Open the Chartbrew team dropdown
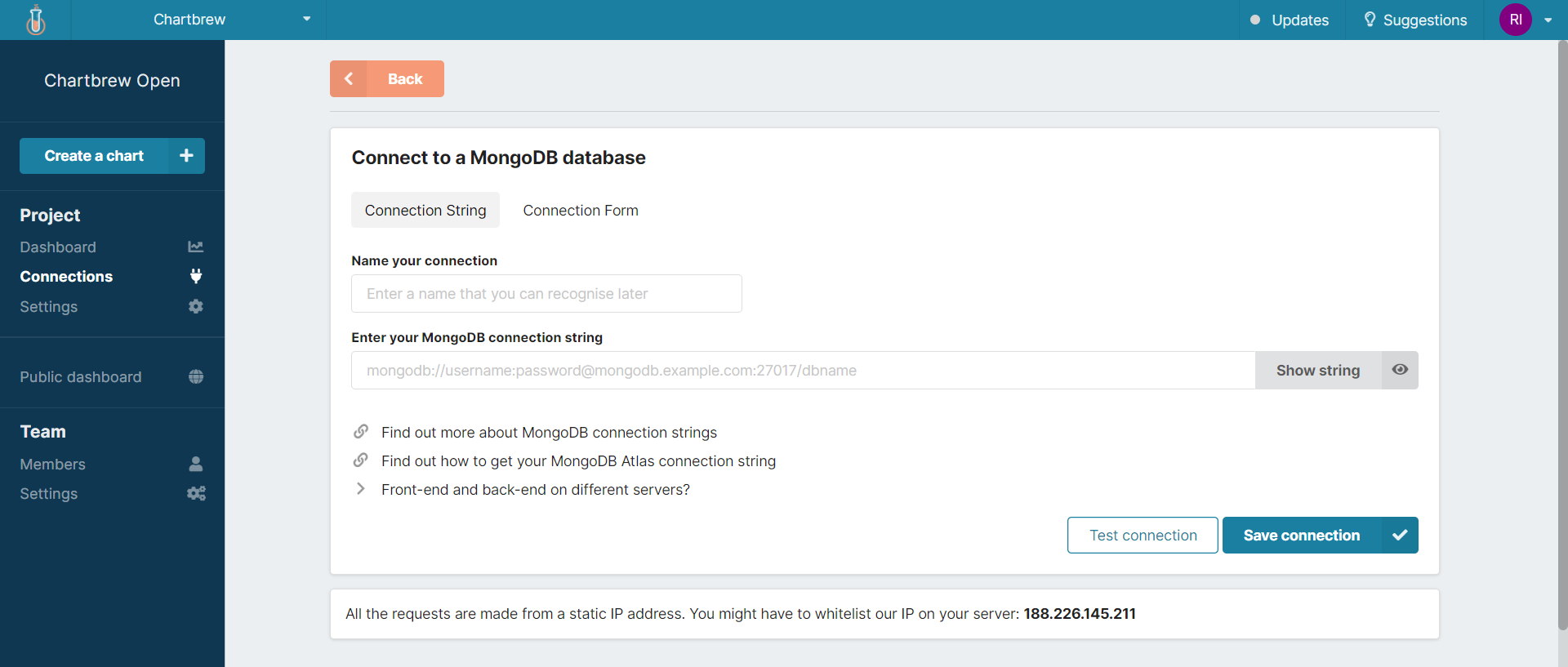Screen dimensions: 1568x667 click(x=198, y=20)
